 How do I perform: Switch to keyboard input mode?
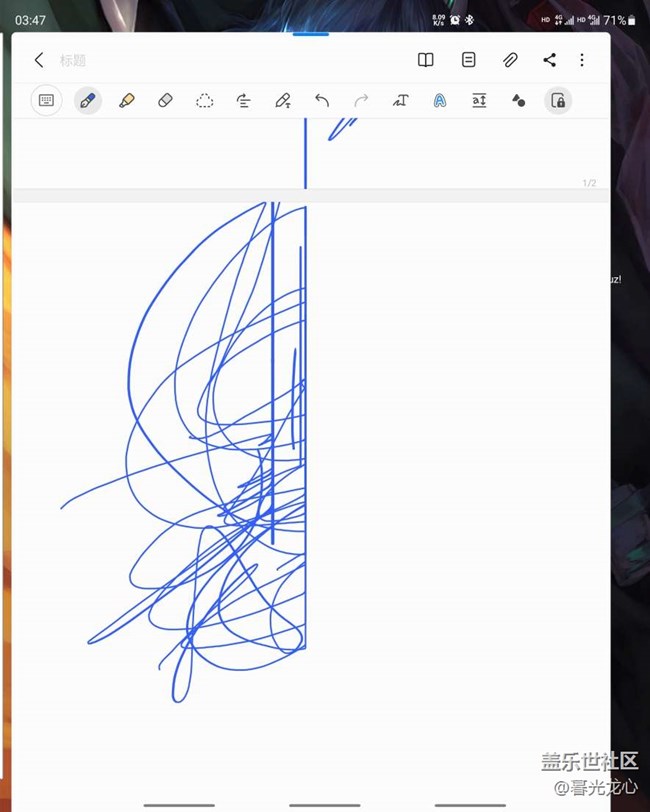pos(46,100)
